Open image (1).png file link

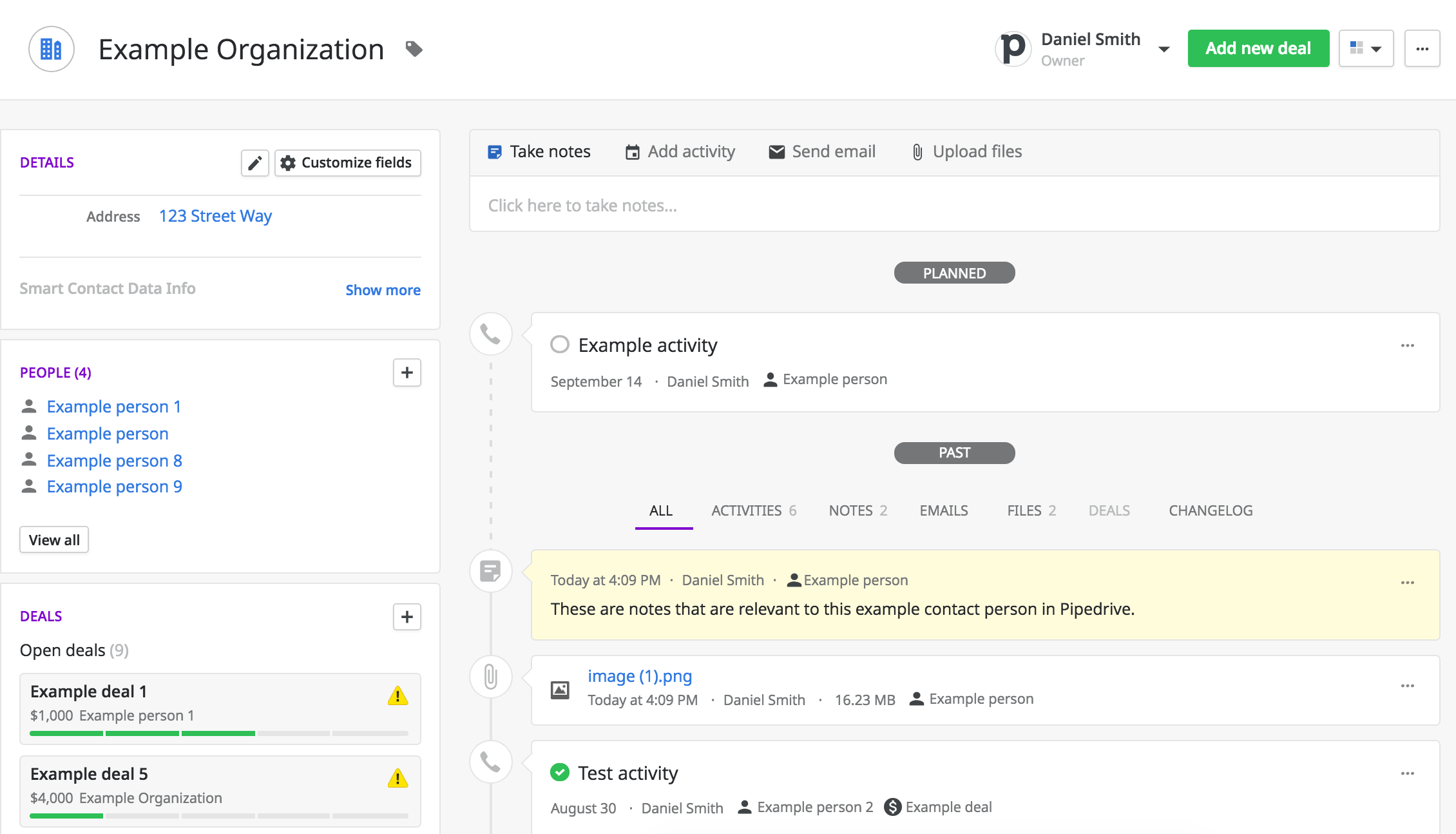pos(640,676)
